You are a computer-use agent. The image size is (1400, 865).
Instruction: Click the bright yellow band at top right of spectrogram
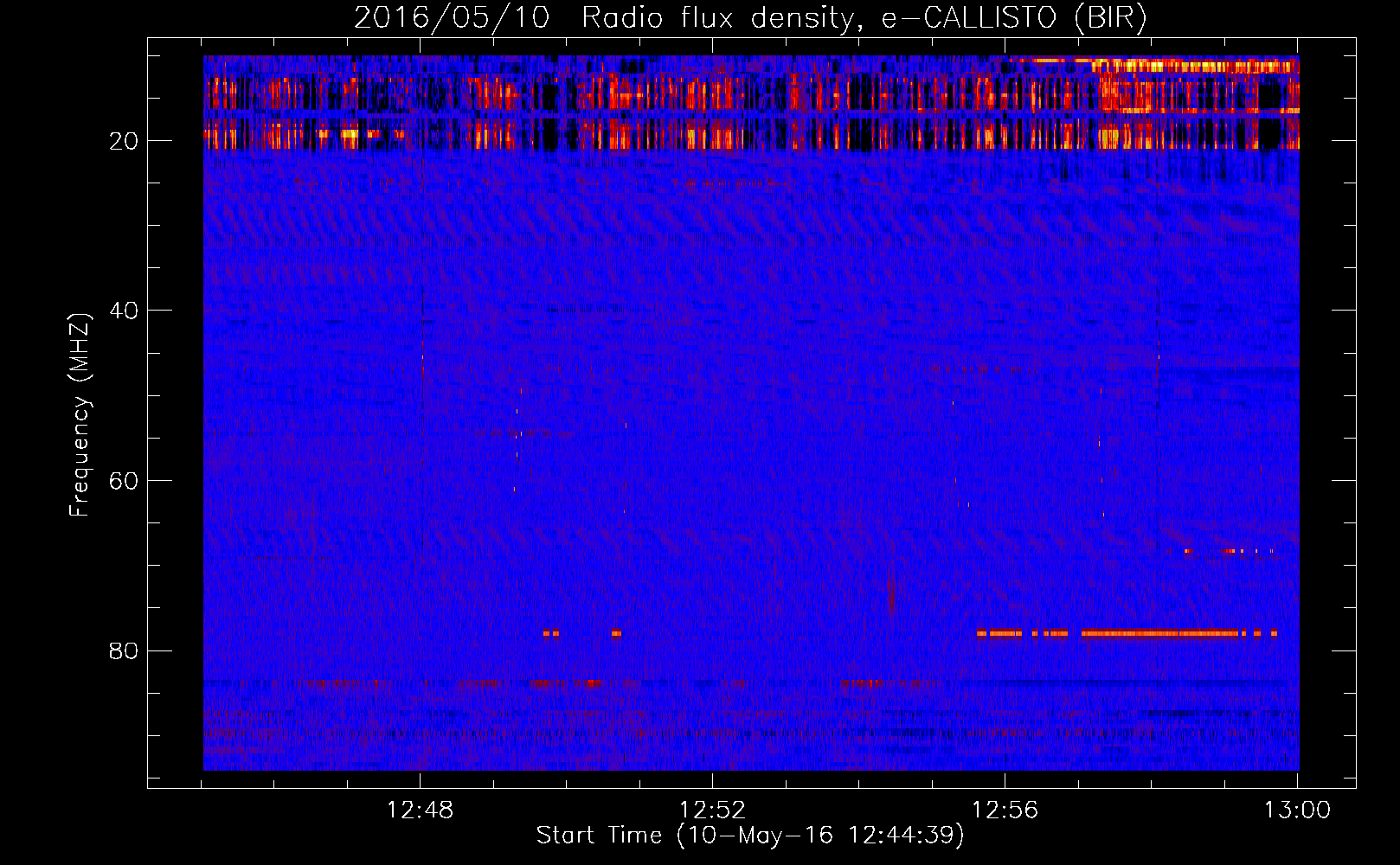click(1194, 66)
